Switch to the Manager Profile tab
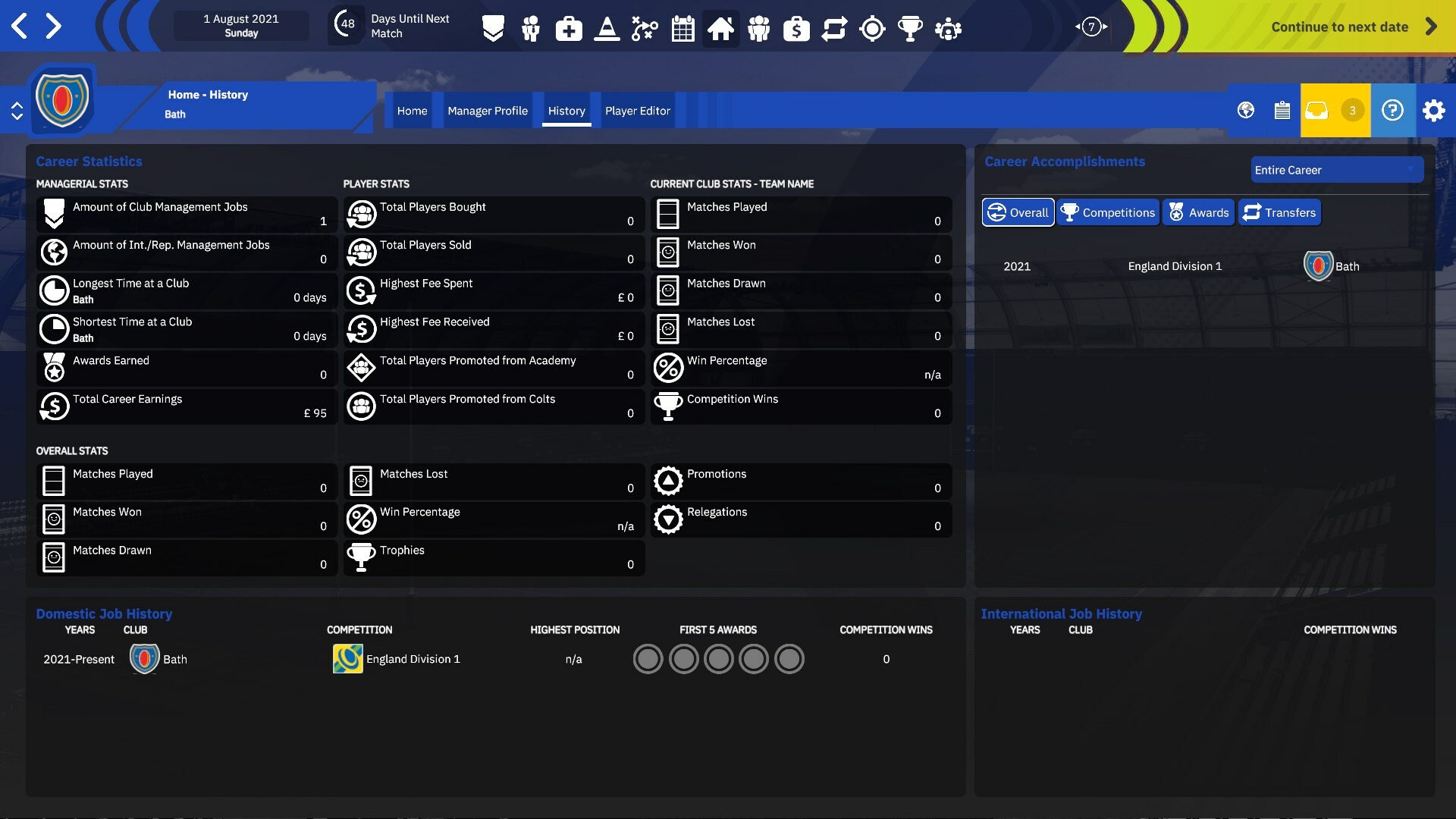The width and height of the screenshot is (1456, 819). click(x=488, y=110)
